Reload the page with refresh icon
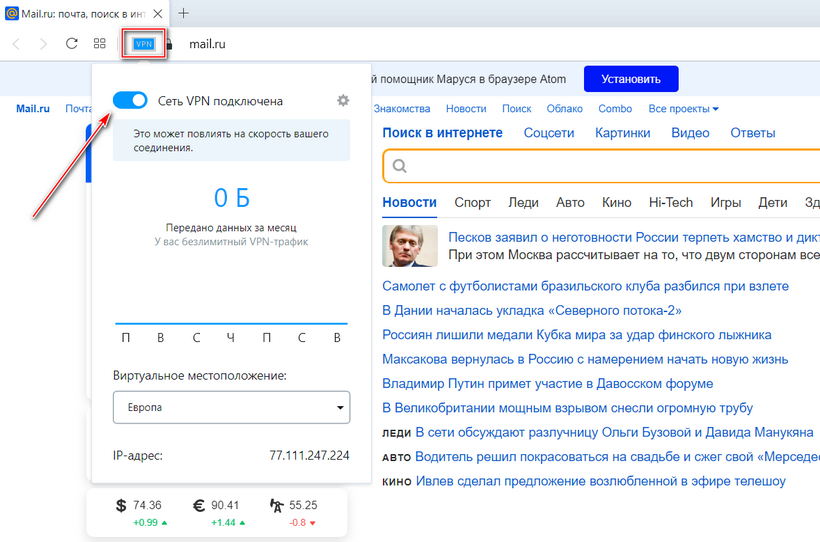 click(x=72, y=44)
